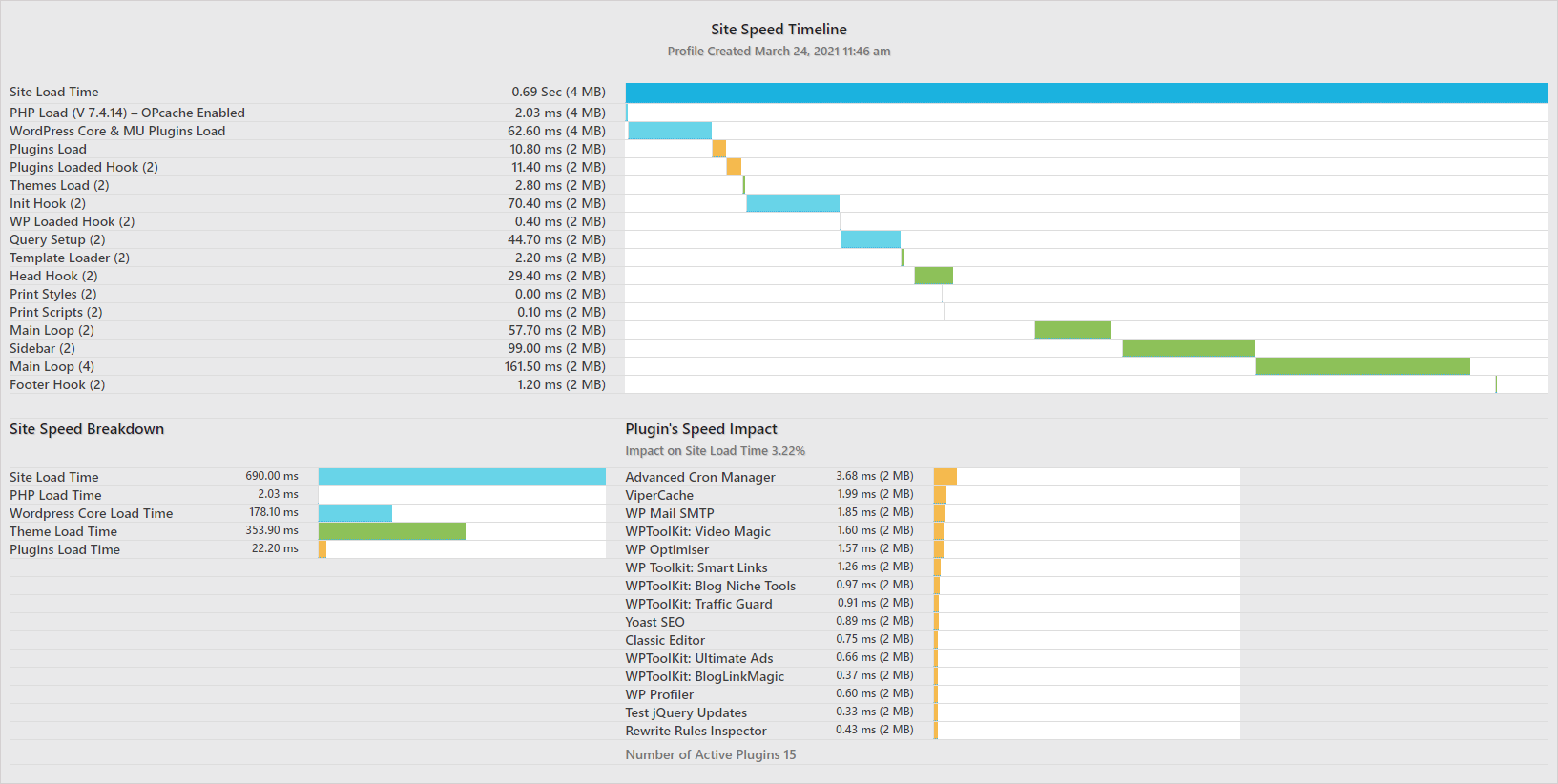1558x784 pixels.
Task: Click the WordPress Core & MU Plugins Load bar
Action: pyautogui.click(x=669, y=131)
